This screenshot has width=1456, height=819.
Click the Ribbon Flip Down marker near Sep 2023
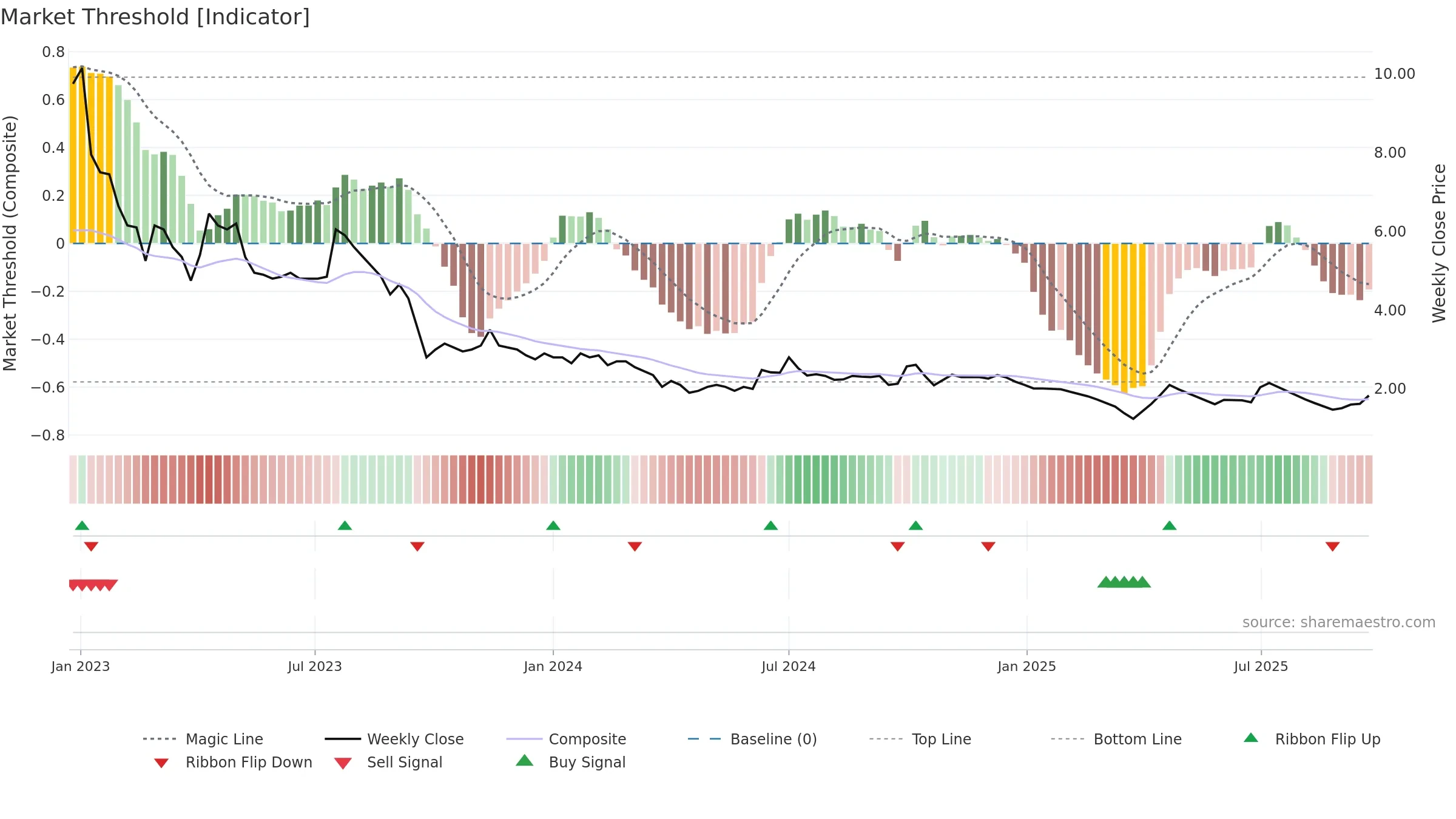(417, 547)
